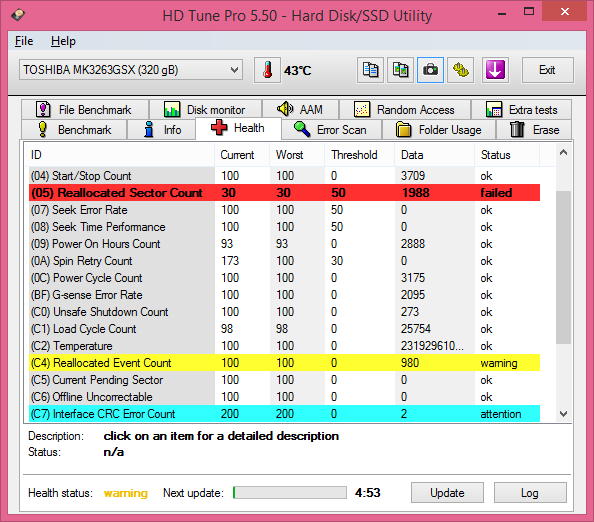The image size is (594, 522).
Task: Click the 'failed' status cell
Action: pos(496,193)
